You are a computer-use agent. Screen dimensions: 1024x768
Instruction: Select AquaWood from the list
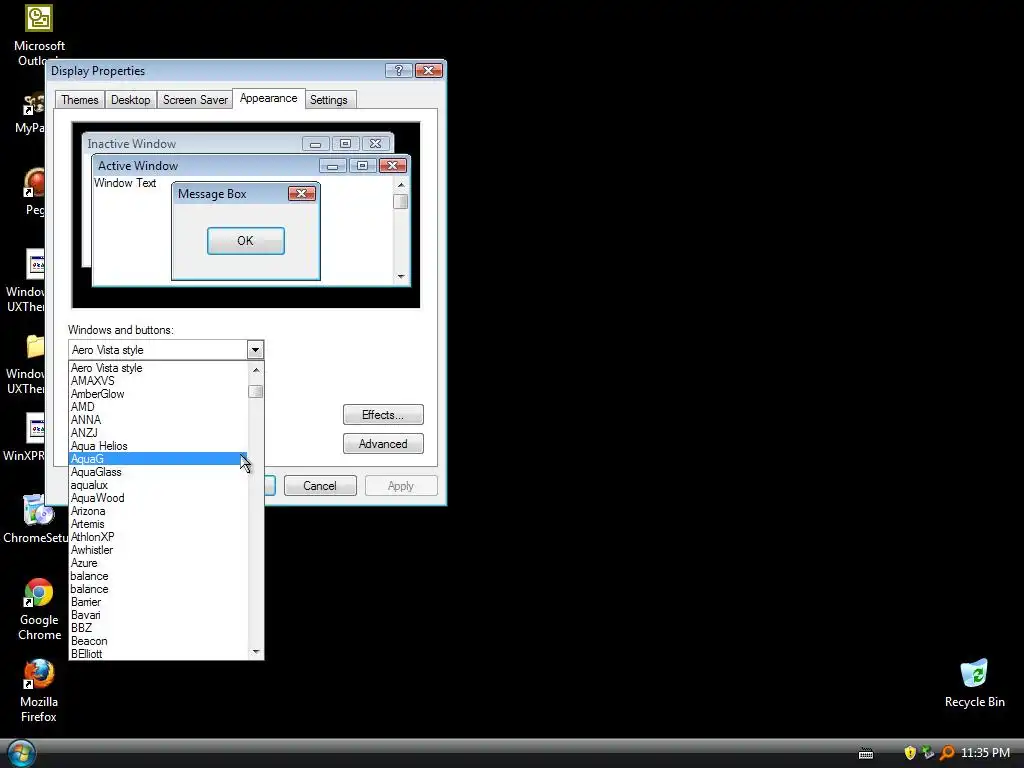pos(158,498)
